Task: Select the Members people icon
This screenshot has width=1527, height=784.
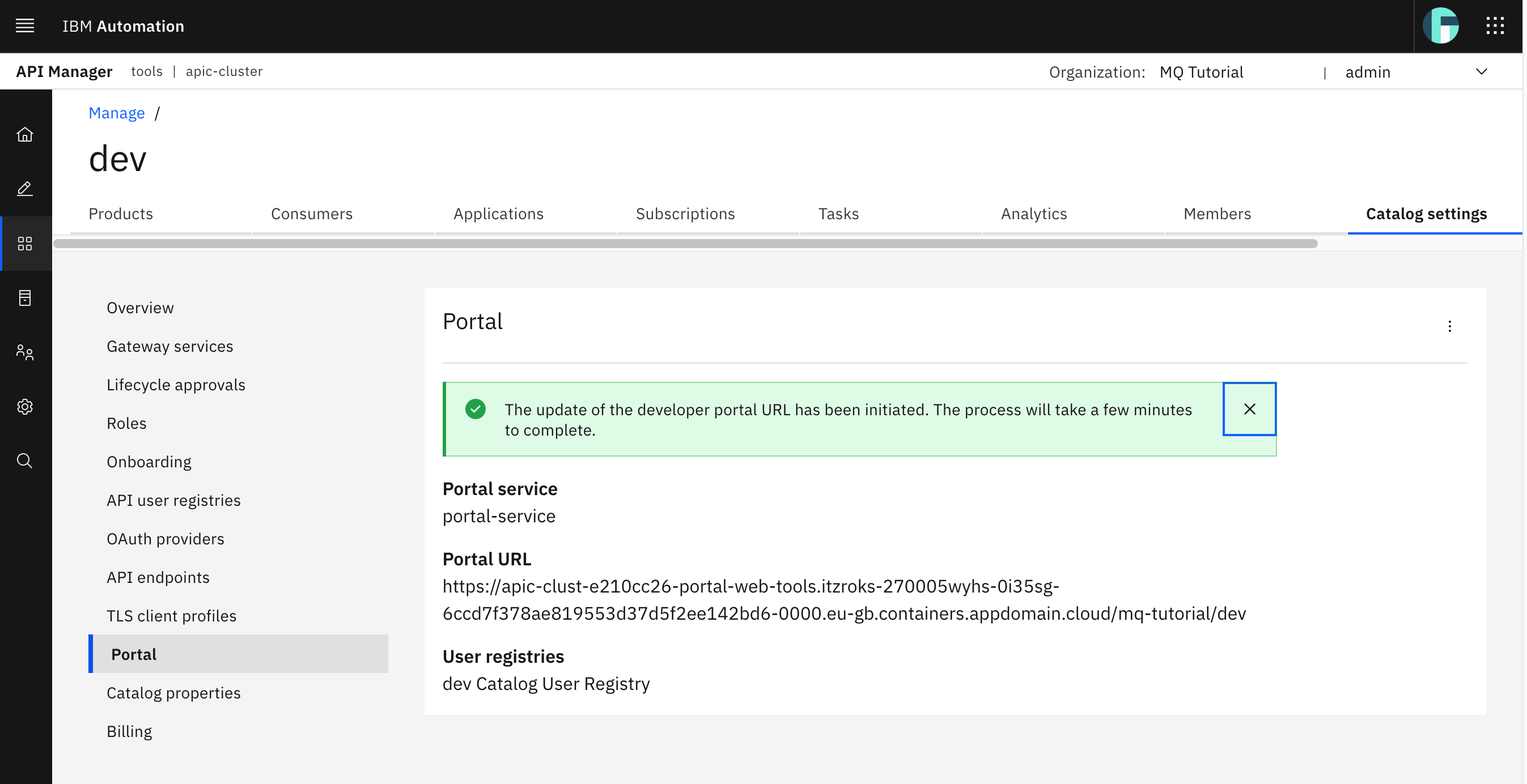Action: [x=25, y=352]
